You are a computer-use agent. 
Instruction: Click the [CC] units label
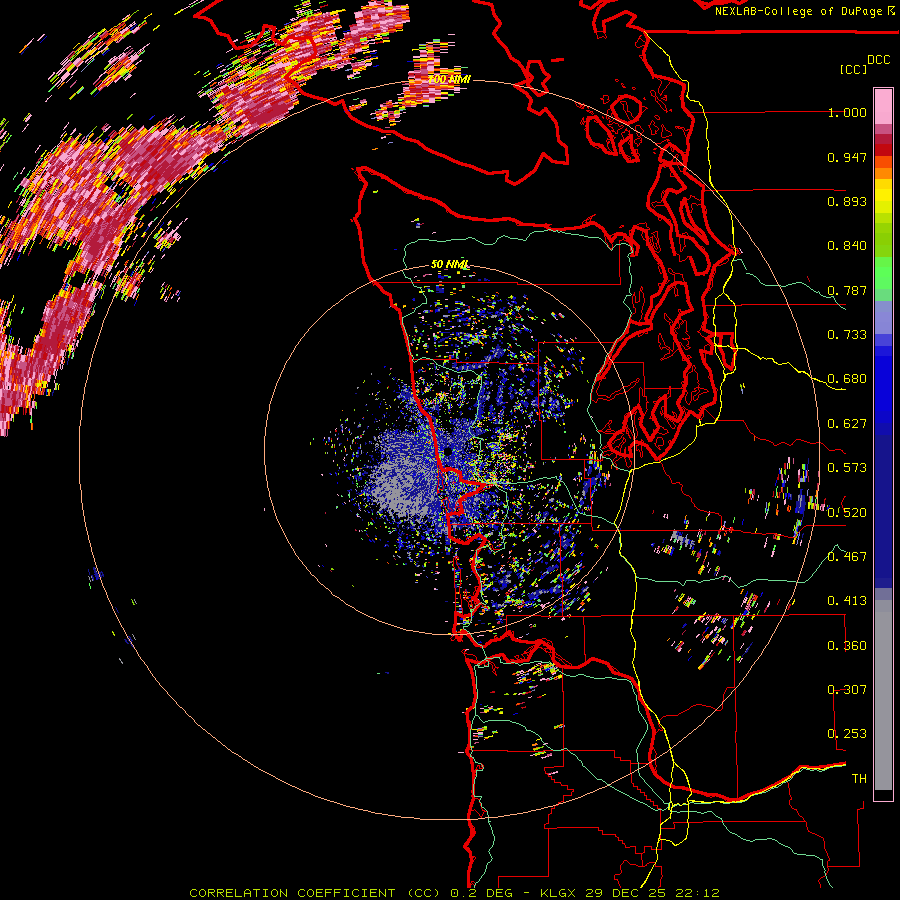click(x=853, y=69)
